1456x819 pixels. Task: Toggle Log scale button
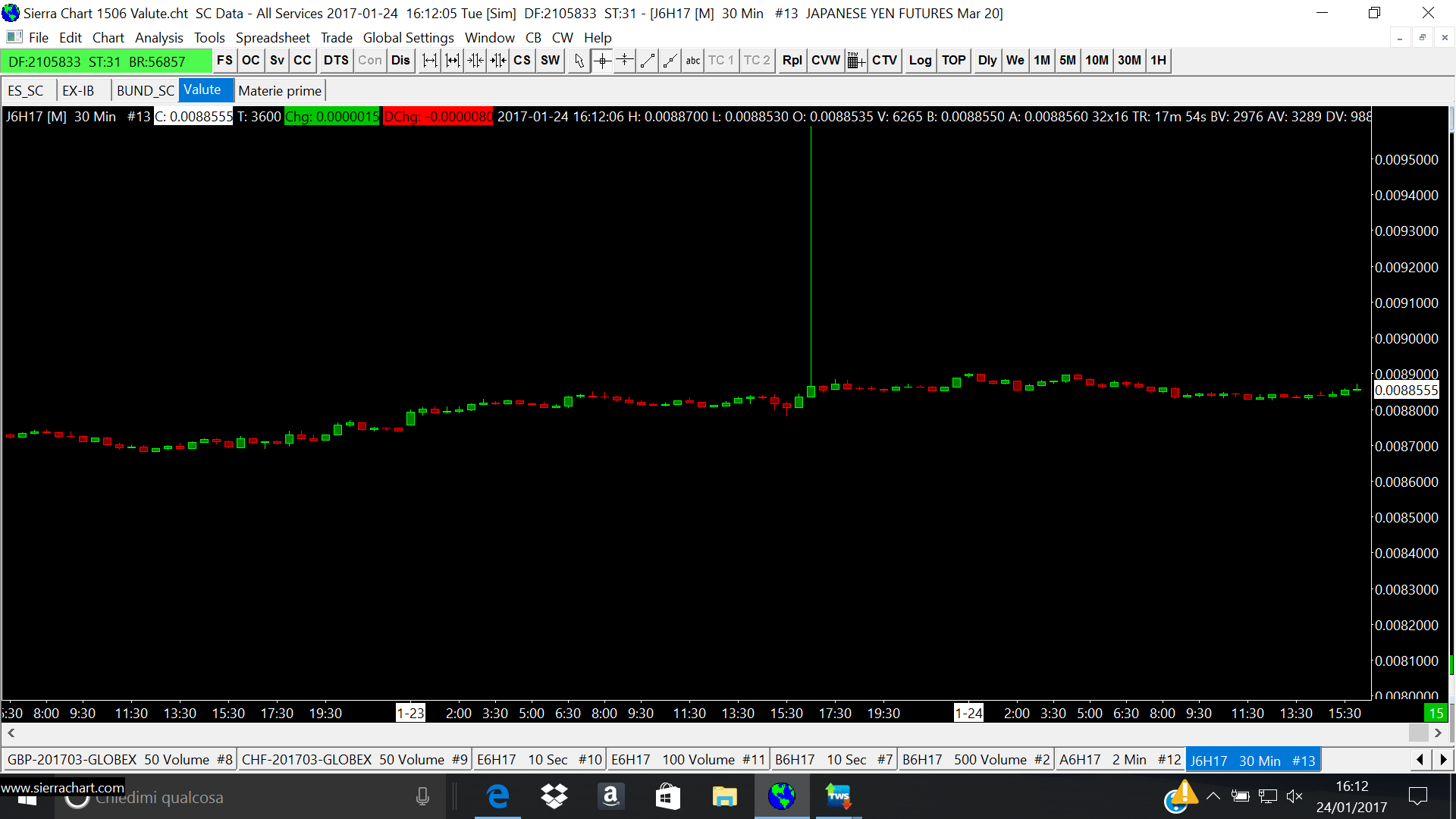(x=920, y=61)
